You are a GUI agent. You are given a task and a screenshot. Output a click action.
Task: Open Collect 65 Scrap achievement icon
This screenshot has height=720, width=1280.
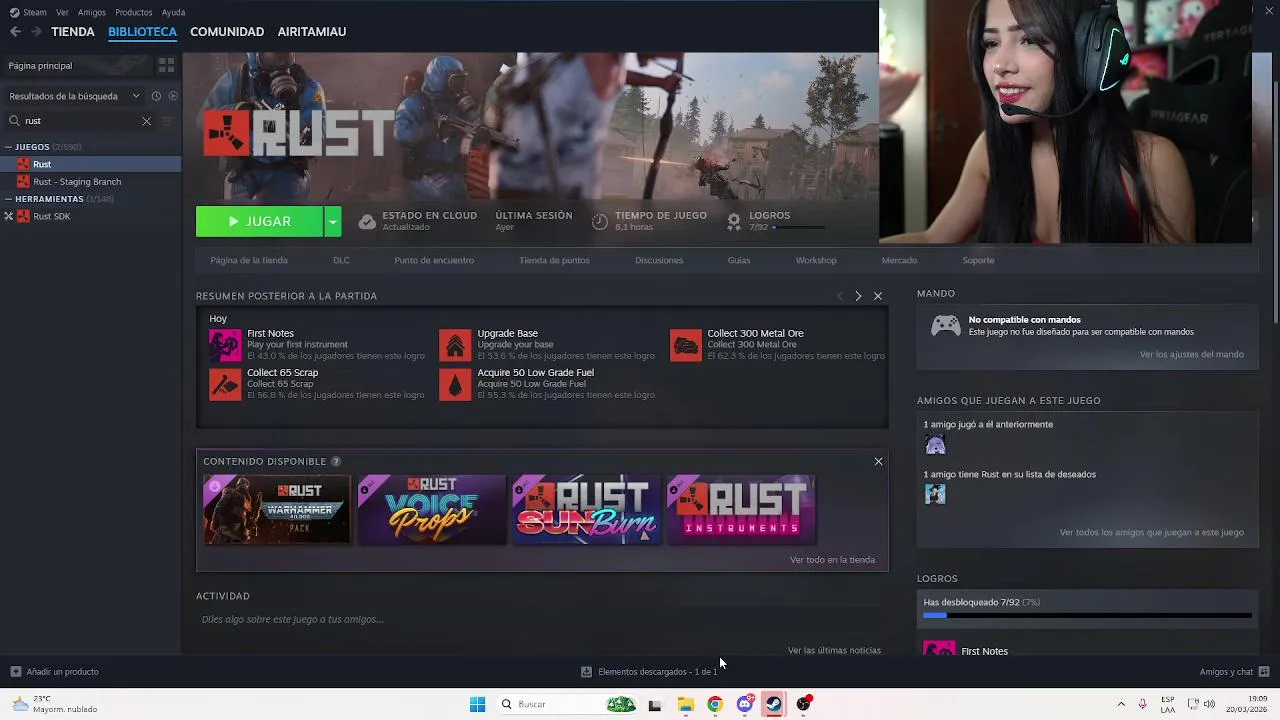point(225,384)
